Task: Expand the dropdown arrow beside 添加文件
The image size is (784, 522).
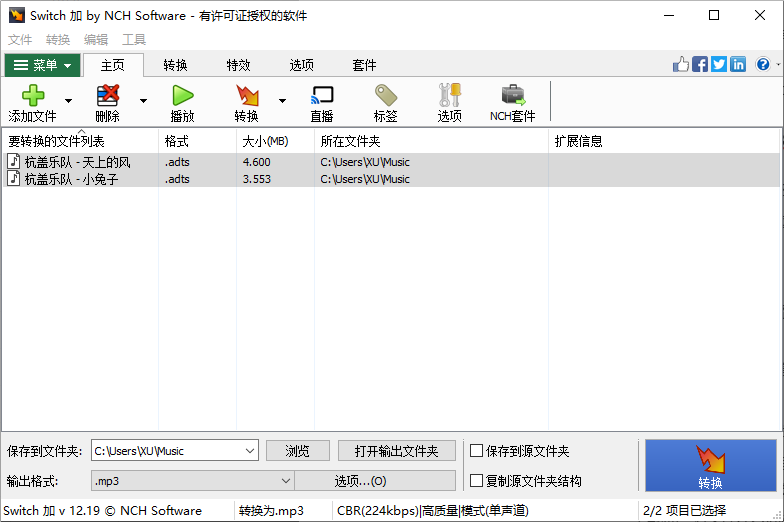Action: [x=68, y=100]
